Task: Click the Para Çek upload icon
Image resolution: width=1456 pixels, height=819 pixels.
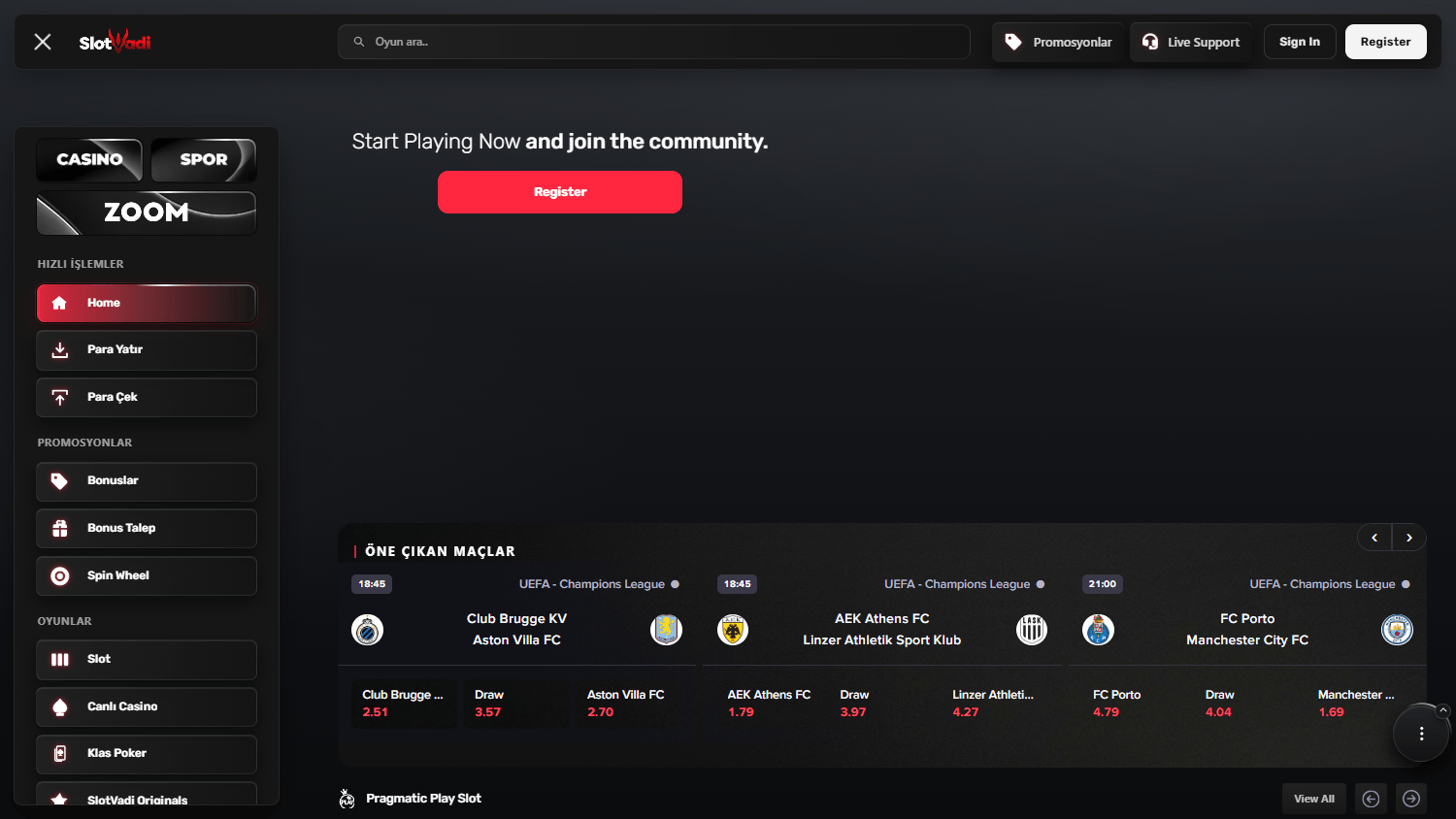Action: point(60,398)
